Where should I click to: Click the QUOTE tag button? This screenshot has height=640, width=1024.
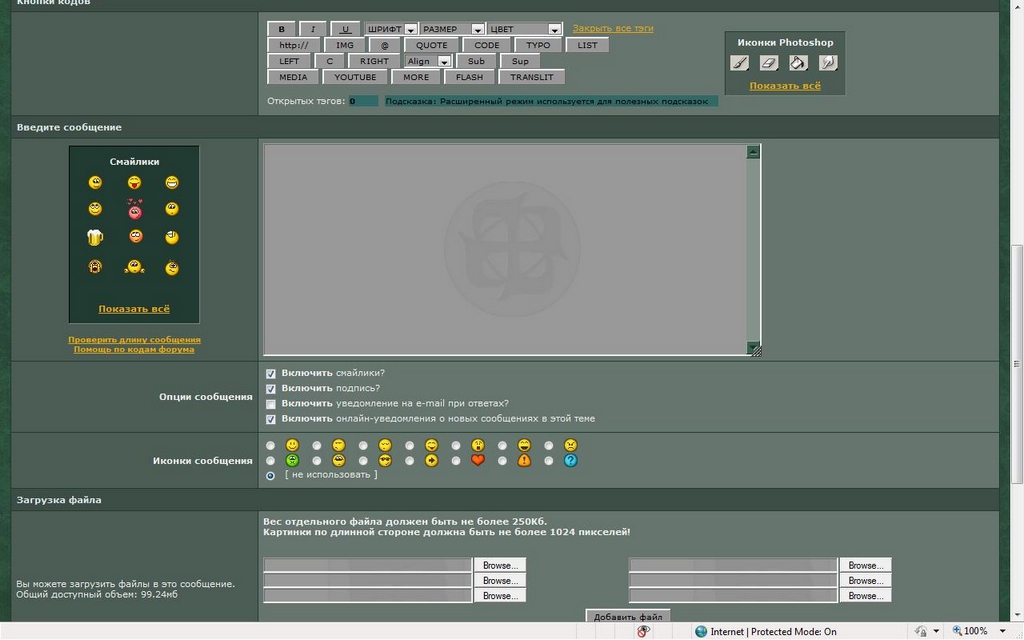tap(432, 45)
